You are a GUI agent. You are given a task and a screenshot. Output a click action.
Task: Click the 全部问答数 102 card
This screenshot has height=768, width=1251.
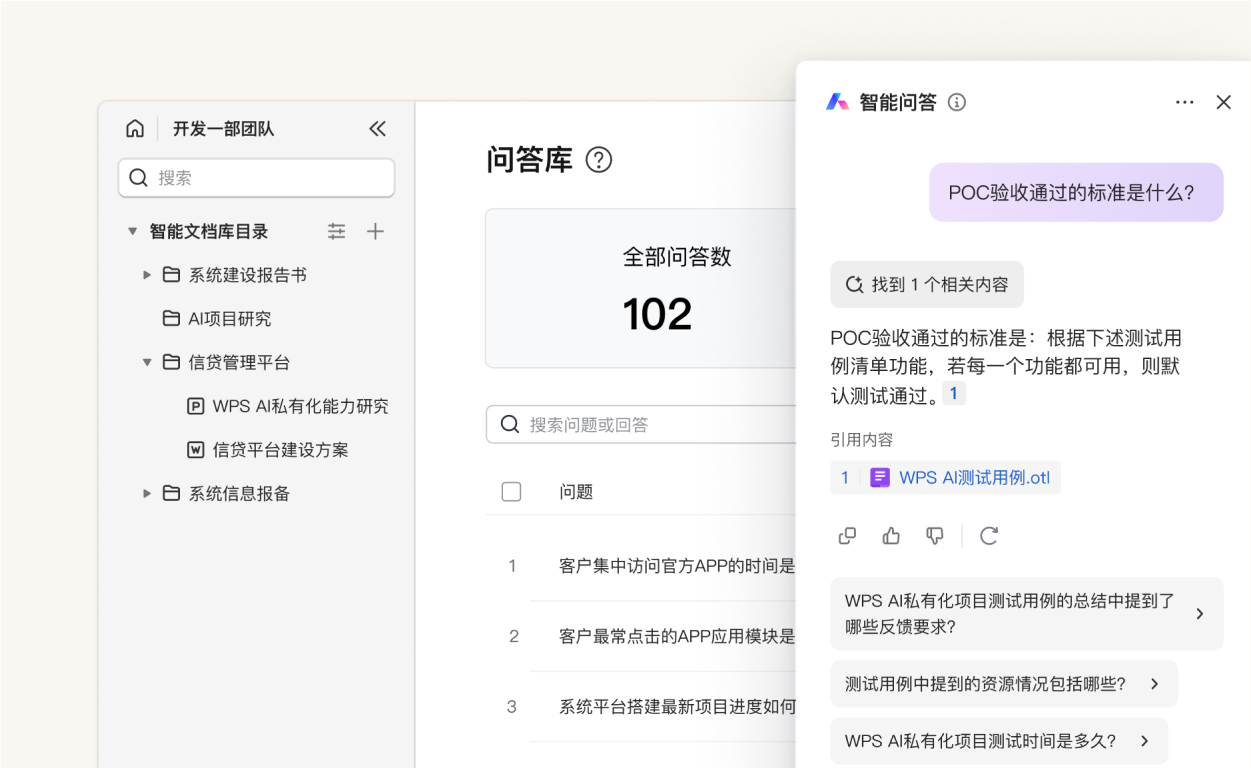(641, 288)
